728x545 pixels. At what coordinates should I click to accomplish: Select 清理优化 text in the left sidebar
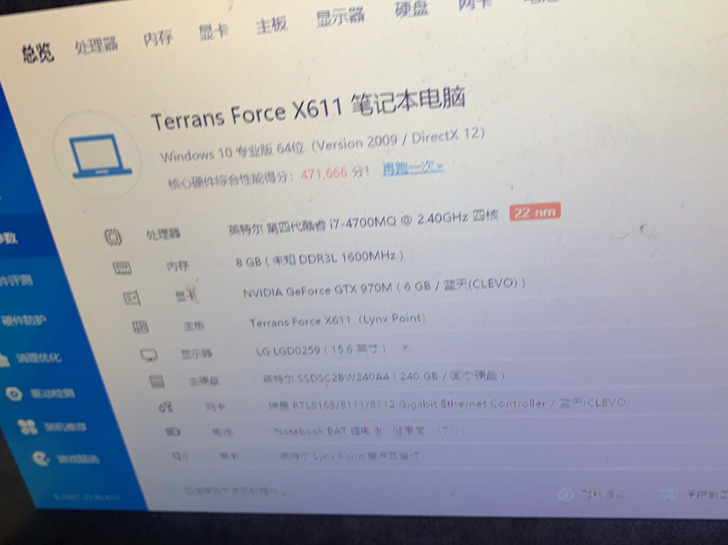click(x=39, y=357)
